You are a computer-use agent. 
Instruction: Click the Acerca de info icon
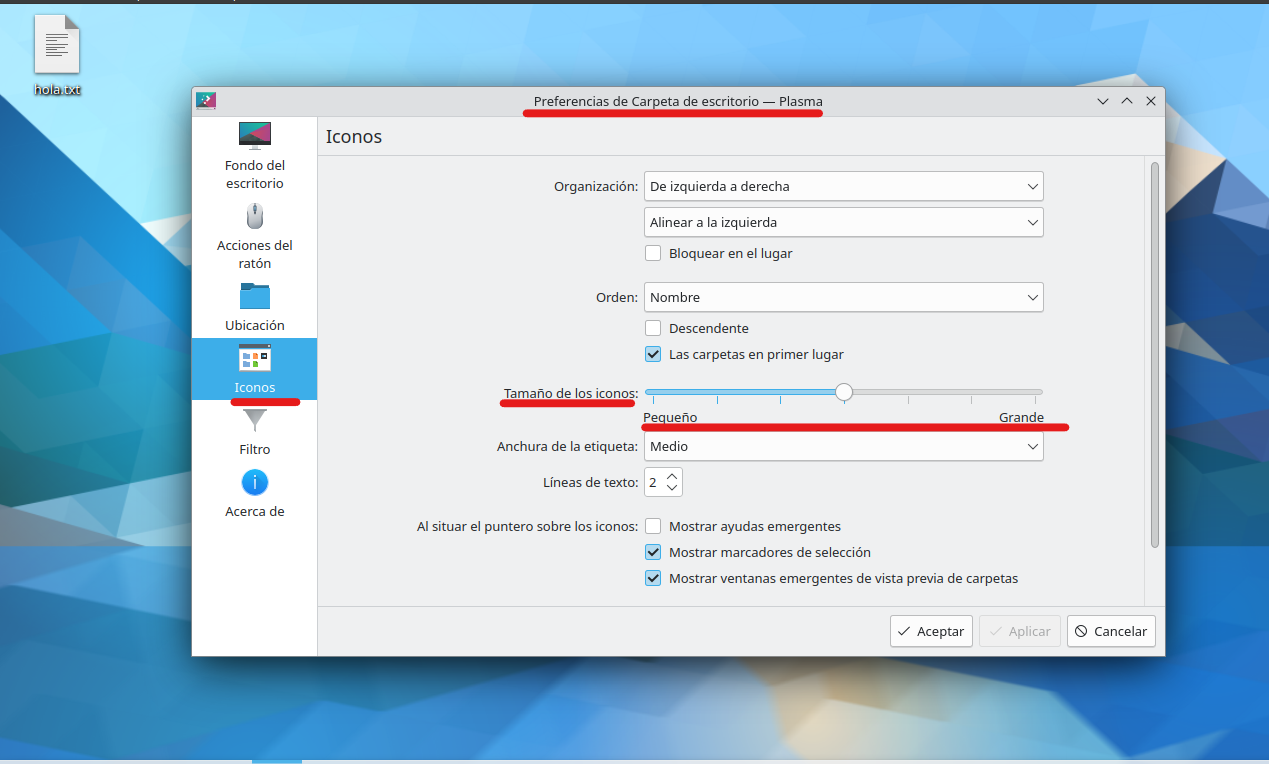tap(254, 483)
